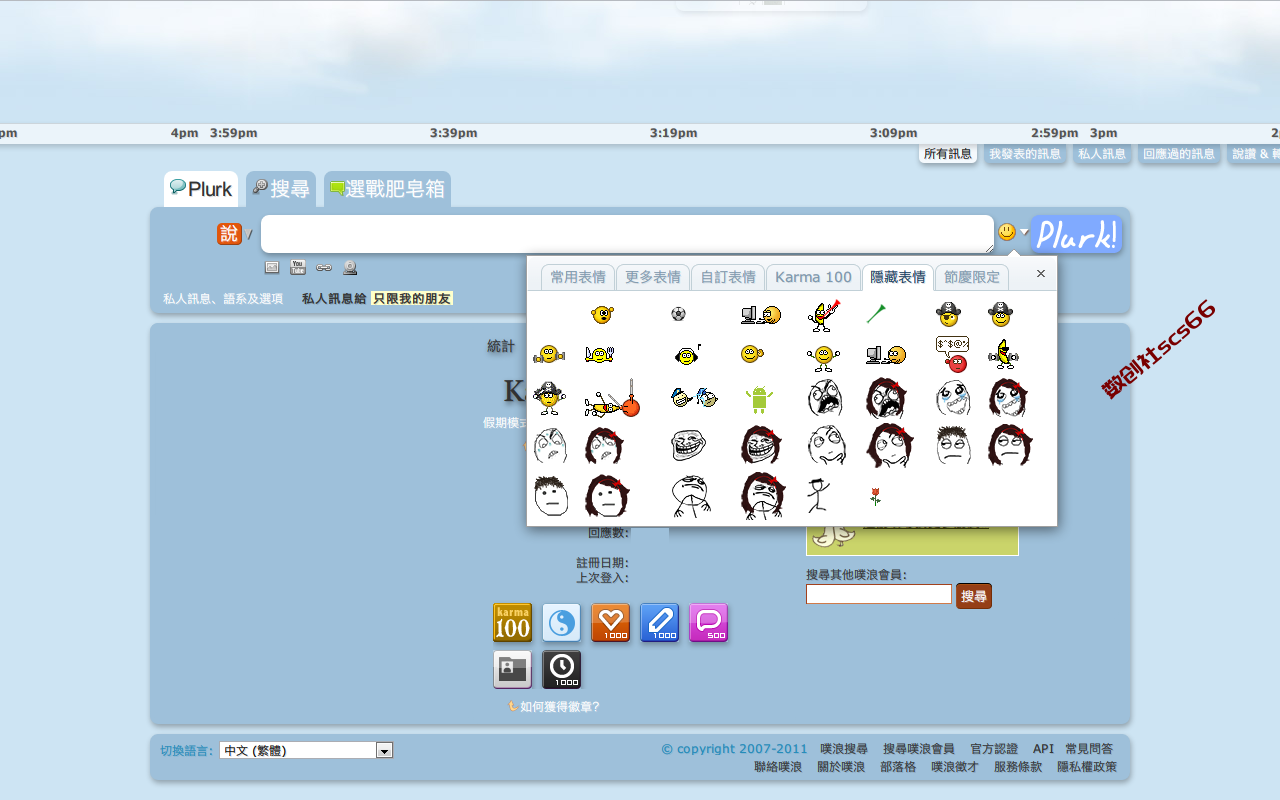Insert the male poker face emoticon
The image size is (1280, 800).
point(551,496)
